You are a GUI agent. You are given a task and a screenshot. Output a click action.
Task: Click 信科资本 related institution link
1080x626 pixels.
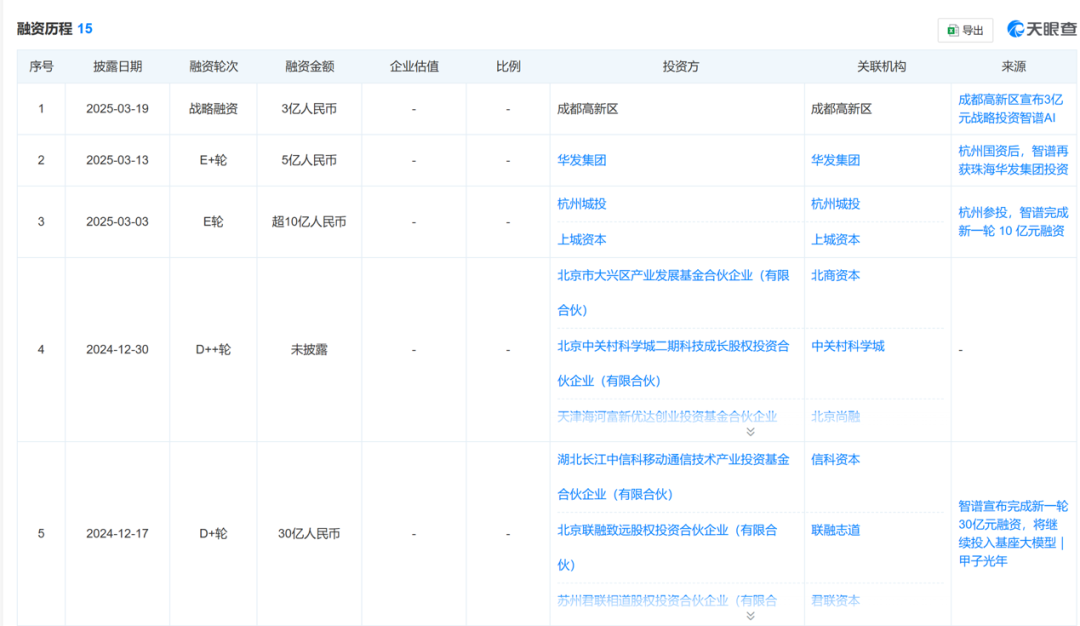click(x=835, y=460)
